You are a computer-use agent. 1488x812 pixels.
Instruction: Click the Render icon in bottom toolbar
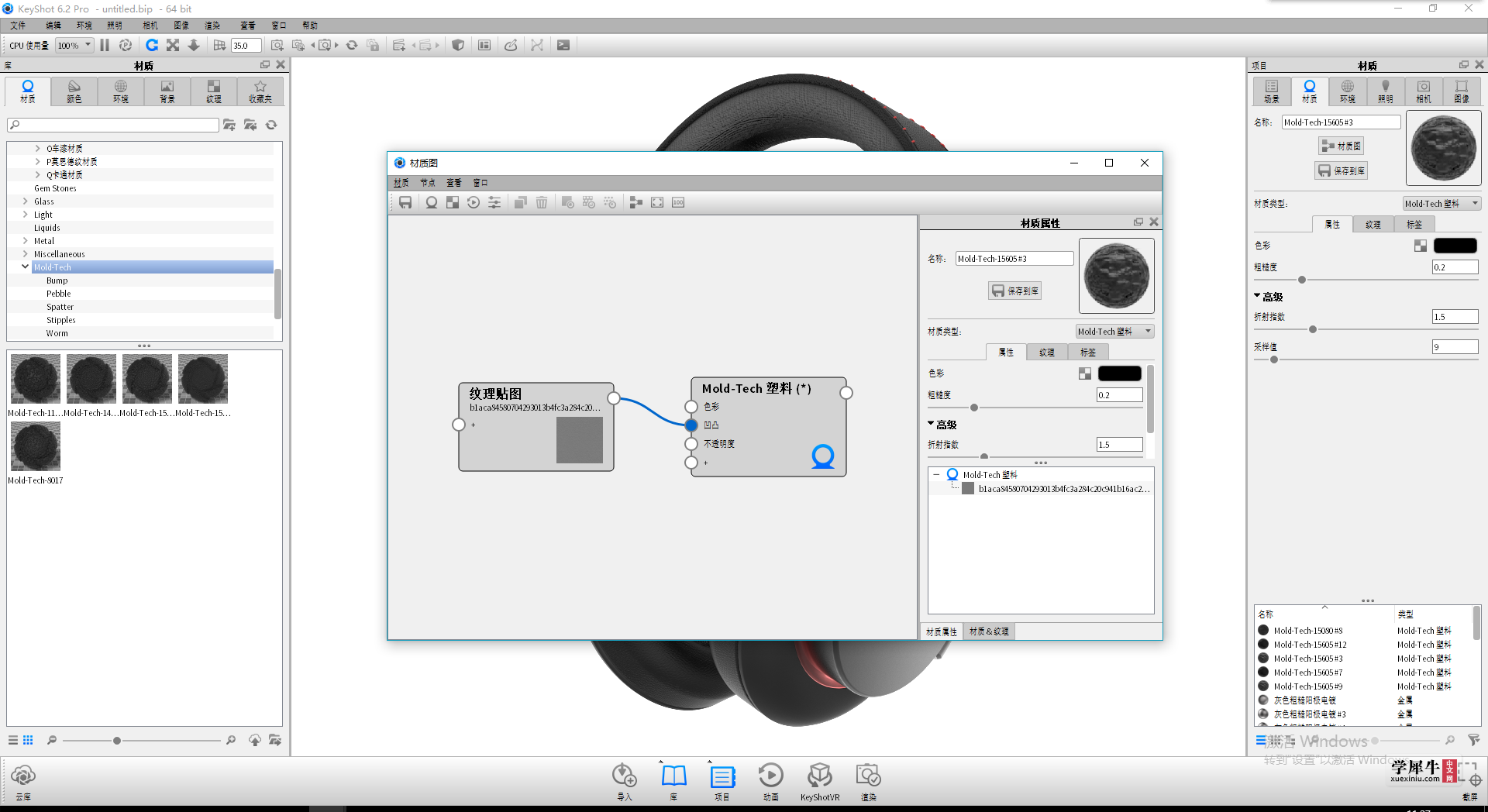(868, 776)
